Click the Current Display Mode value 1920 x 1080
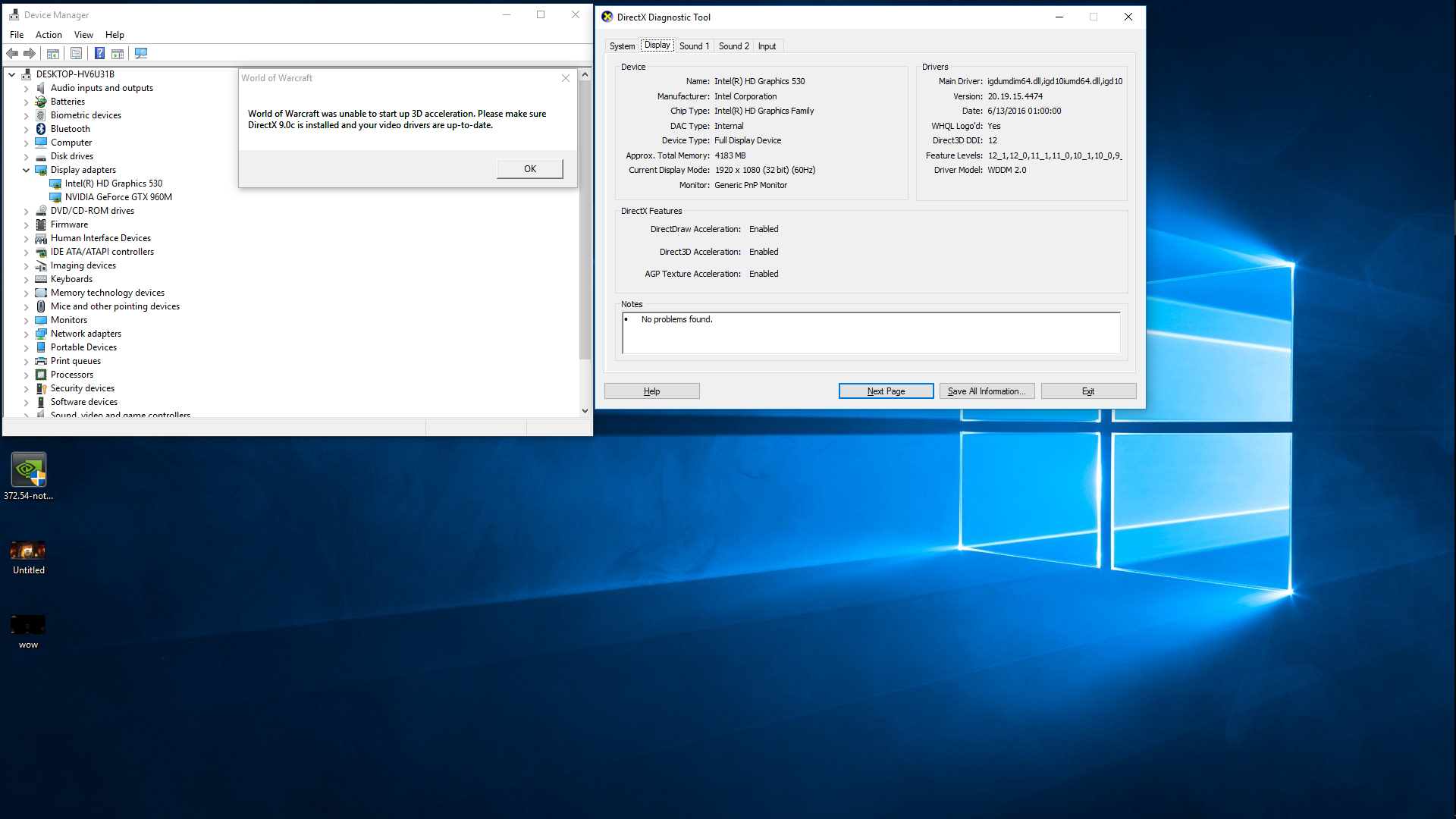Image resolution: width=1456 pixels, height=819 pixels. [765, 170]
